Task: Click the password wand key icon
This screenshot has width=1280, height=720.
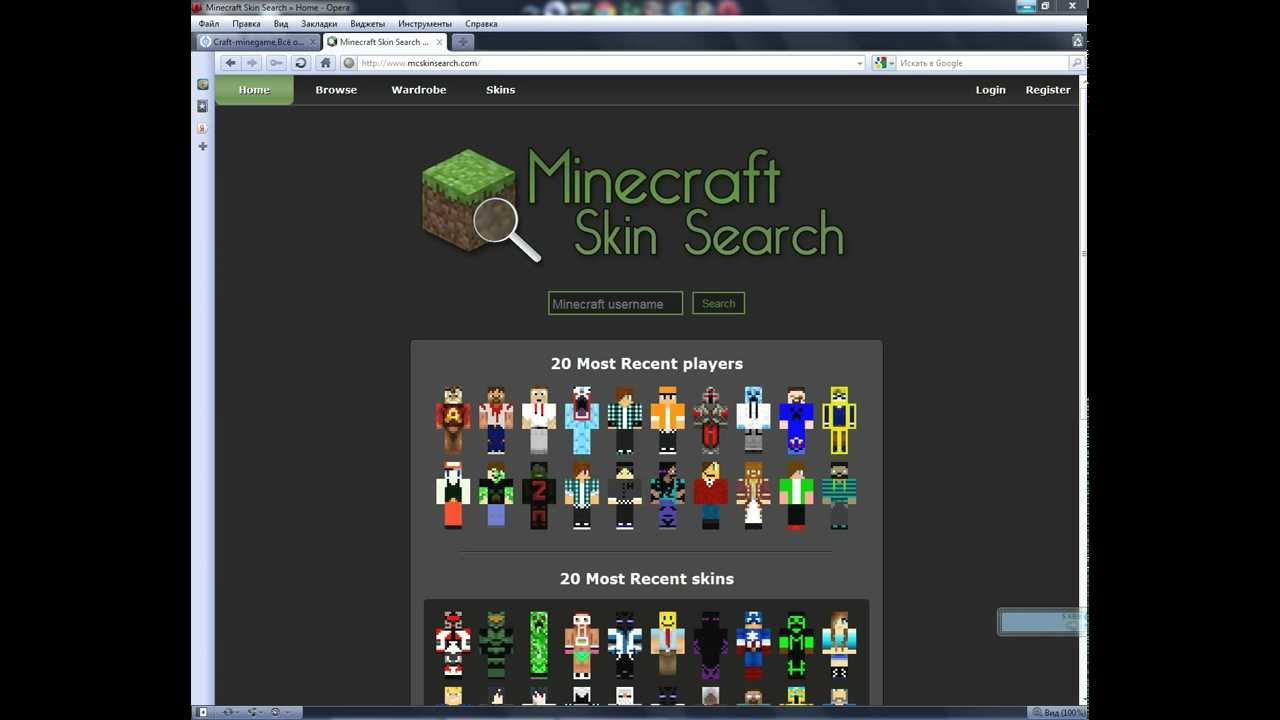Action: point(275,63)
